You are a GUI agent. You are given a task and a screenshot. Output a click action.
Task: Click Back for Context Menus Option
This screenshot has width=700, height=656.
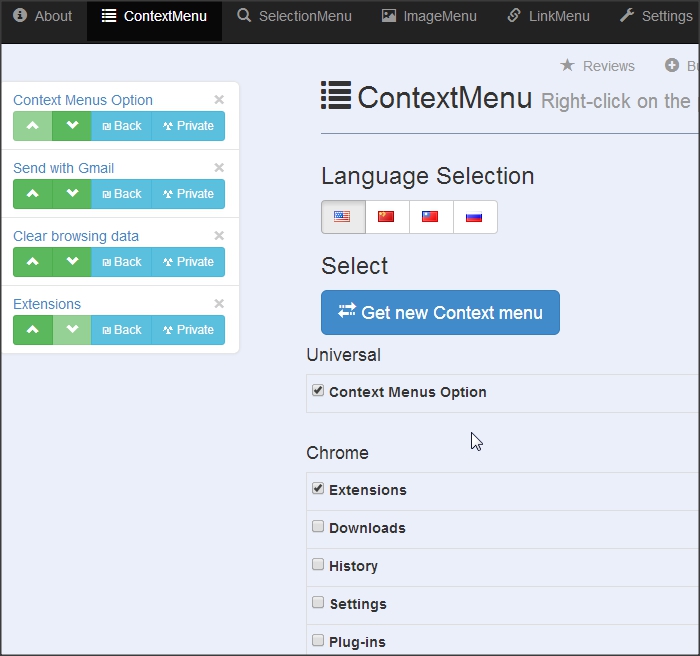pos(121,126)
